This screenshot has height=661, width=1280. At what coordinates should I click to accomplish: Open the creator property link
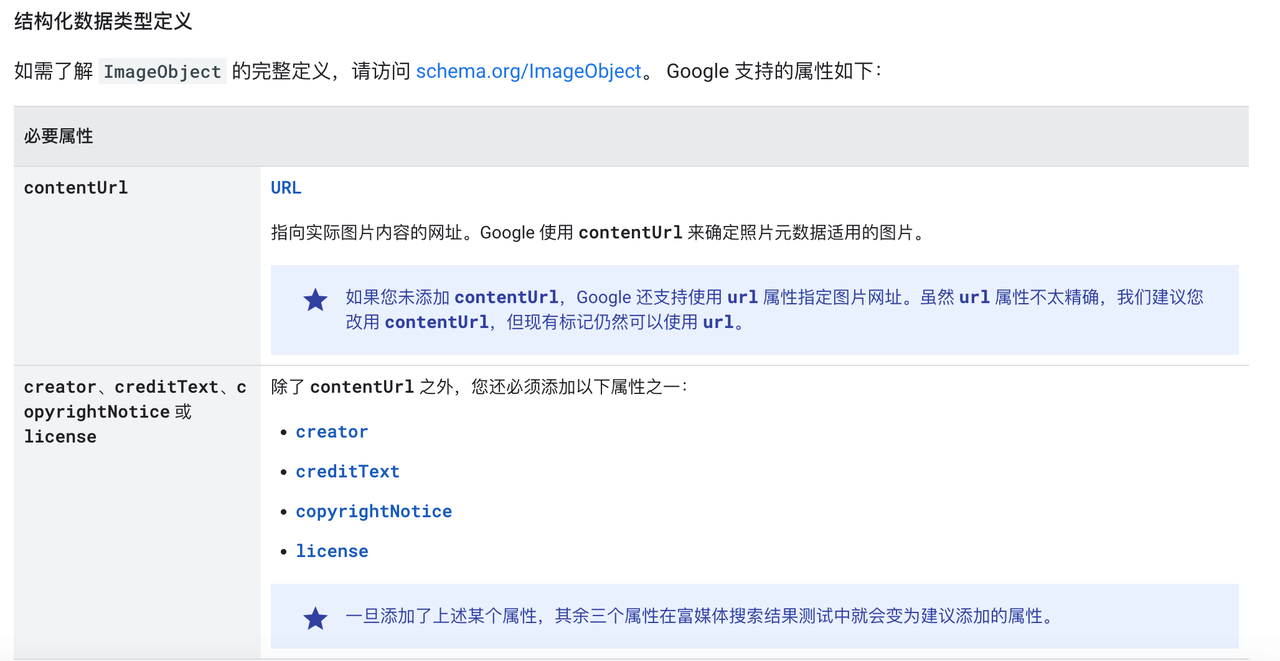pyautogui.click(x=332, y=432)
